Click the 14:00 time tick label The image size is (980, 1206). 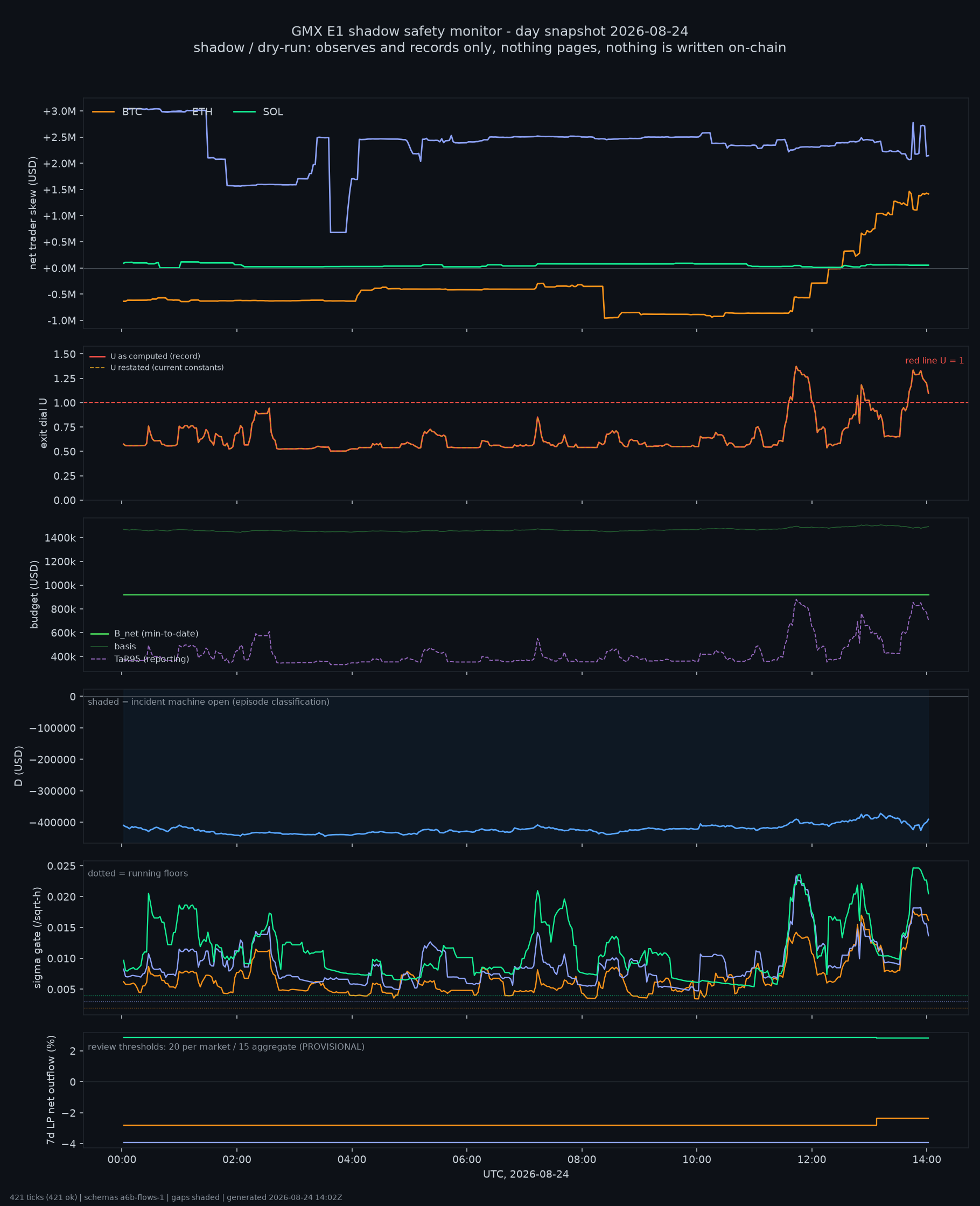point(927,1159)
